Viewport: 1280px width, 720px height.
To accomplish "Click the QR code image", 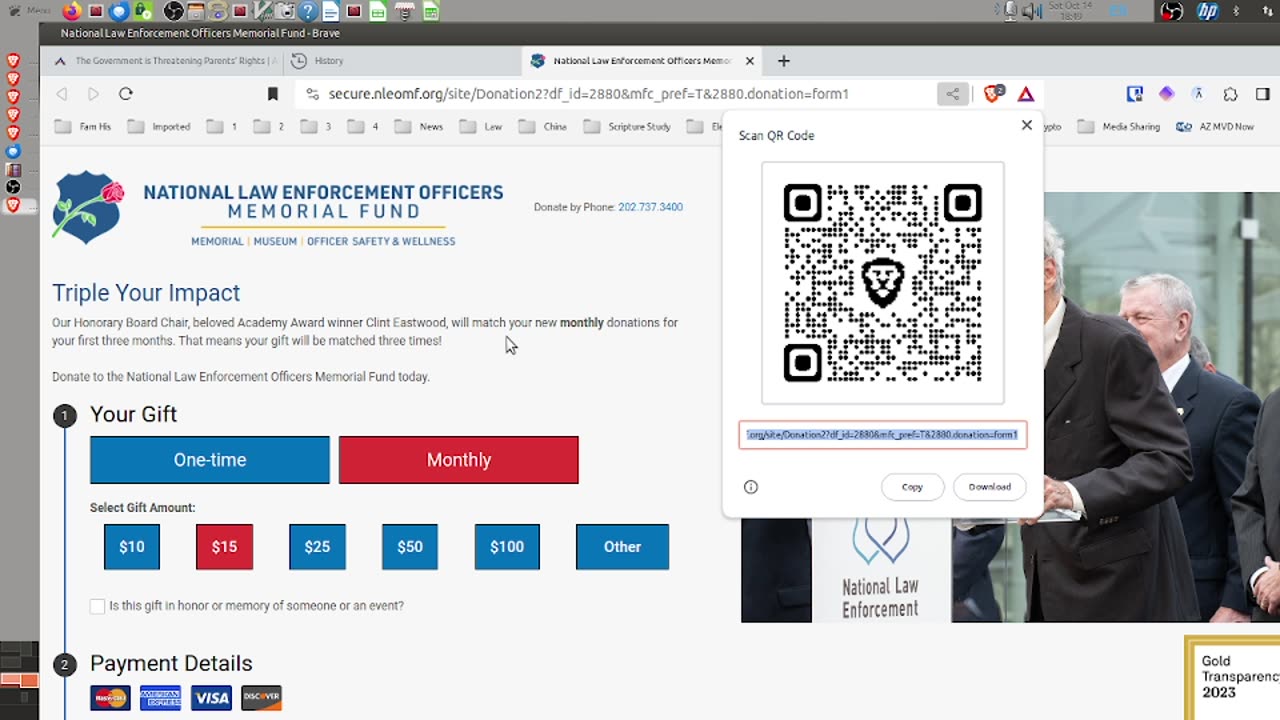I will click(x=883, y=283).
